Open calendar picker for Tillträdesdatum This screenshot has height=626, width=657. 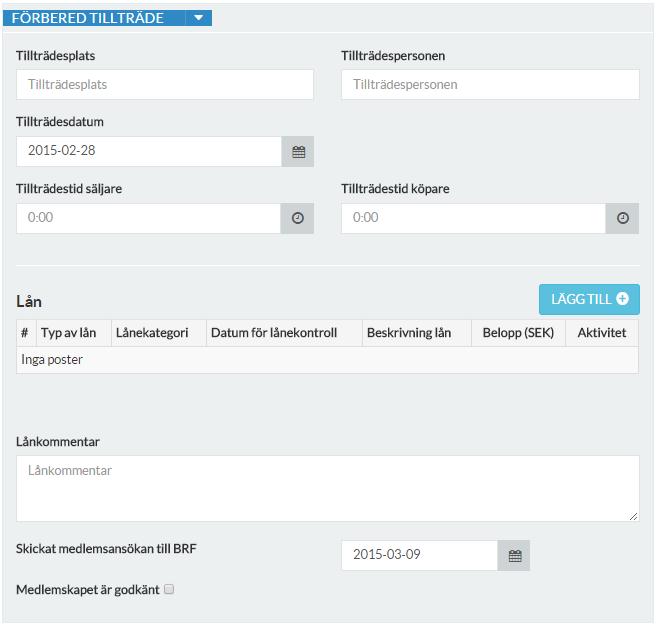[298, 151]
